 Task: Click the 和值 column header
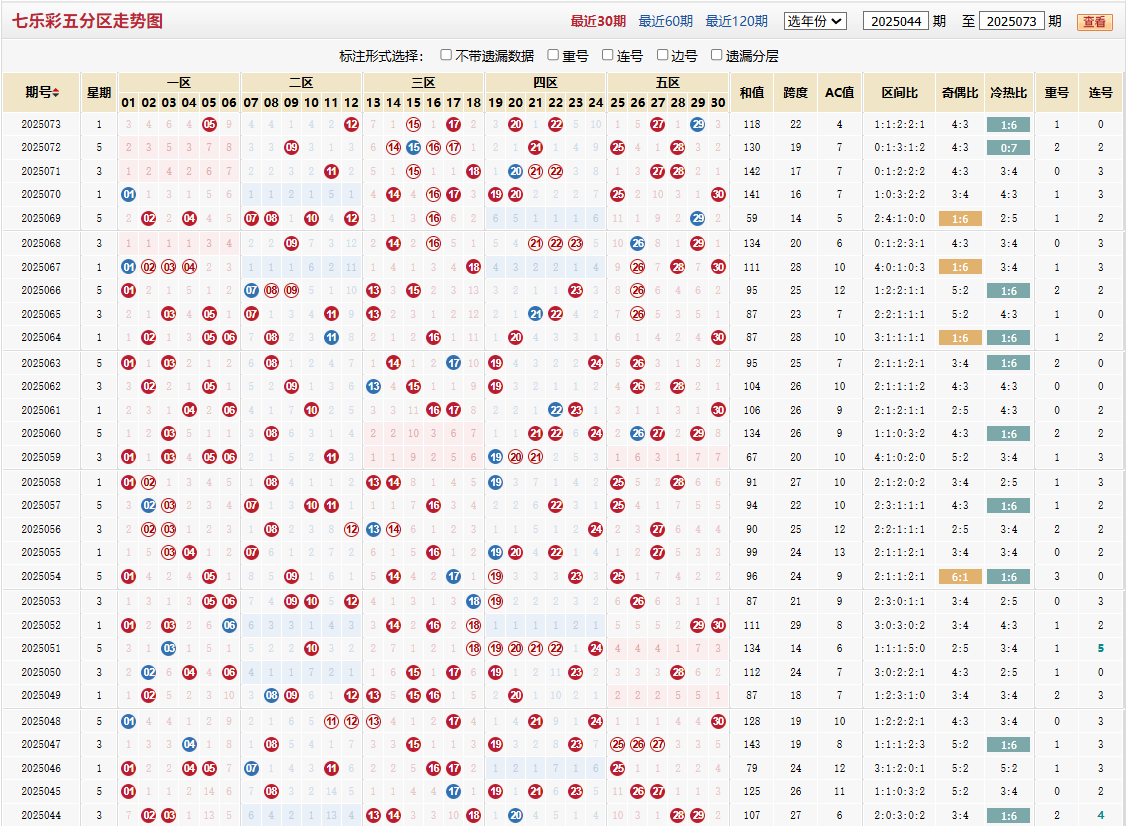(752, 93)
